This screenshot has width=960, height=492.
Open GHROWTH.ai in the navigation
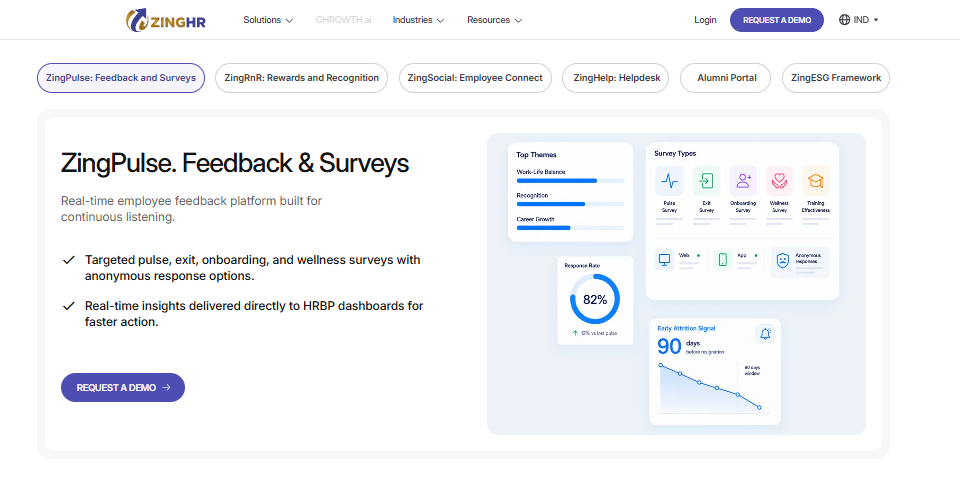coord(343,20)
